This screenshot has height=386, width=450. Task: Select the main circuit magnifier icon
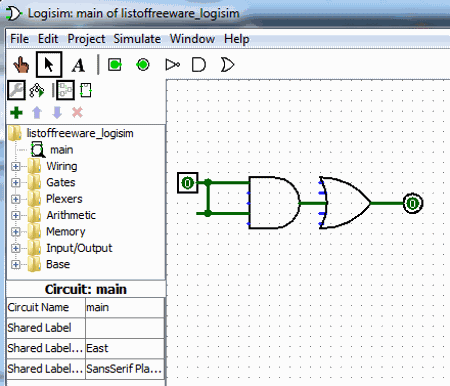click(38, 150)
